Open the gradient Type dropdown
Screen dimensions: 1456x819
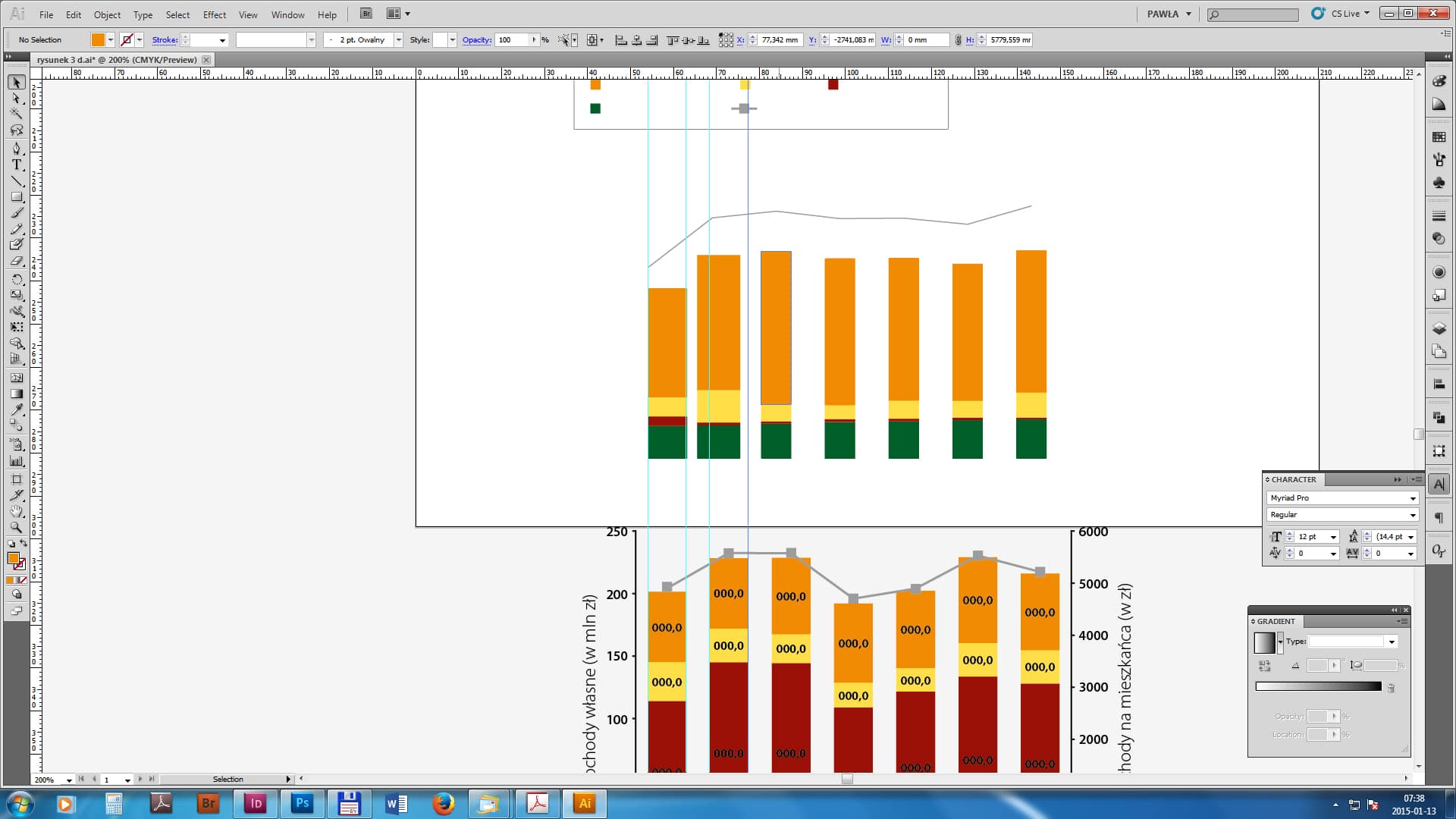point(1391,642)
